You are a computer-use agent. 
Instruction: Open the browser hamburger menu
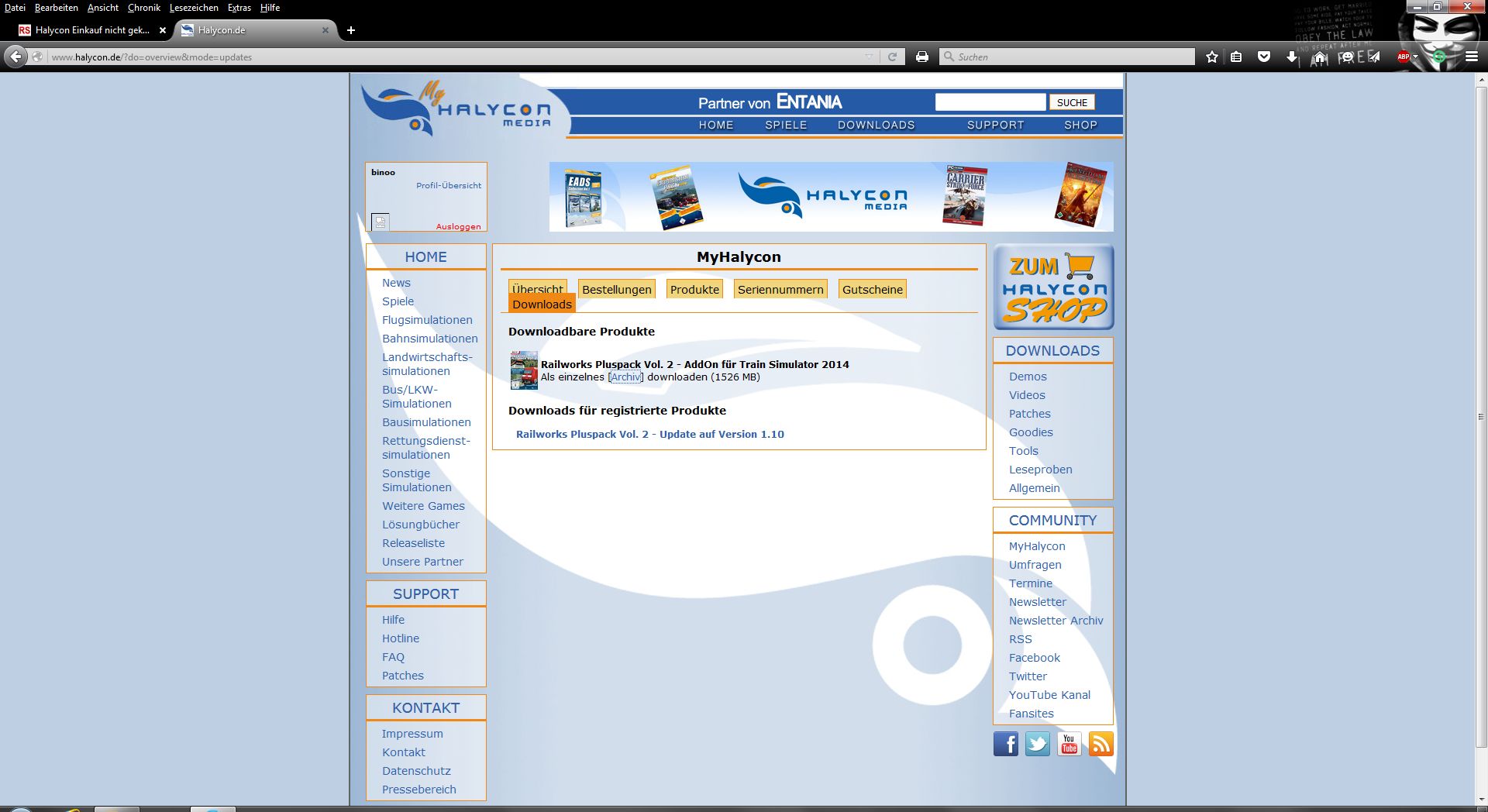click(x=1472, y=57)
